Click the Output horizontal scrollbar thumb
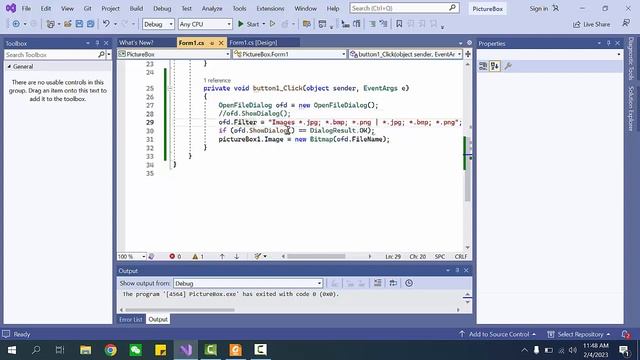Image resolution: width=640 pixels, height=360 pixels. pyautogui.click(x=180, y=310)
